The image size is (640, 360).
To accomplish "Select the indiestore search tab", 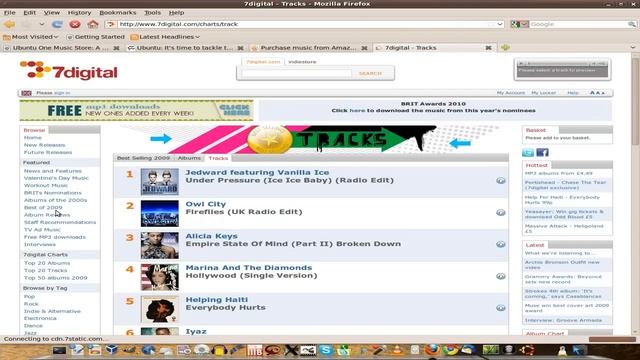I will (x=302, y=62).
